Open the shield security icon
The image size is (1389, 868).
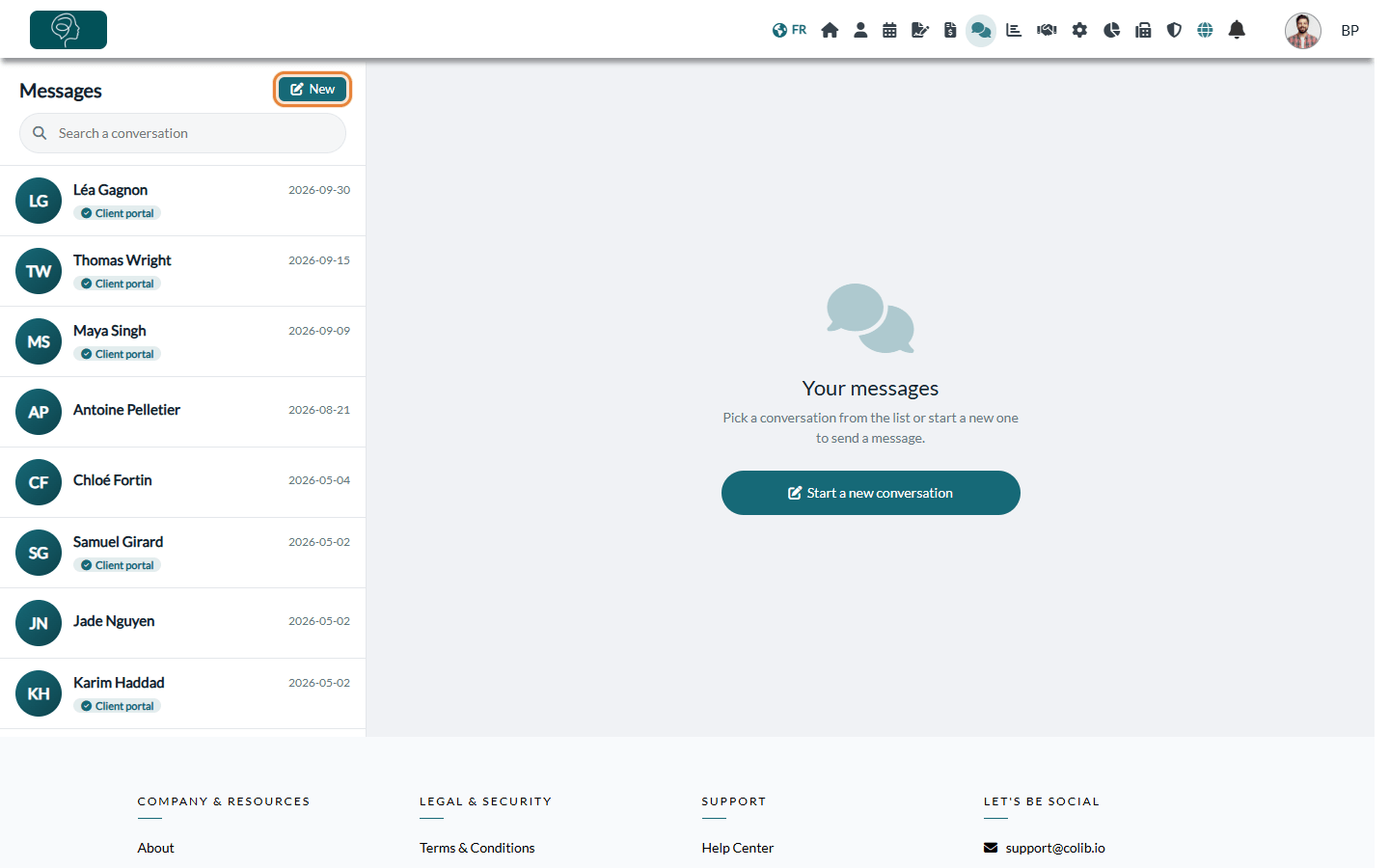pyautogui.click(x=1174, y=30)
